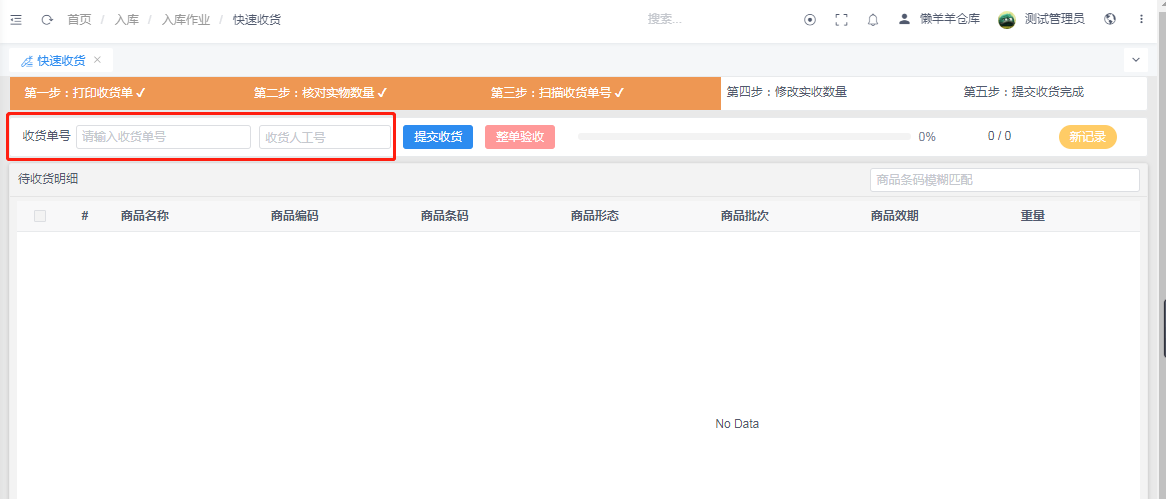This screenshot has height=499, width=1166.
Task: Open the target/record icon in header
Action: pyautogui.click(x=810, y=20)
